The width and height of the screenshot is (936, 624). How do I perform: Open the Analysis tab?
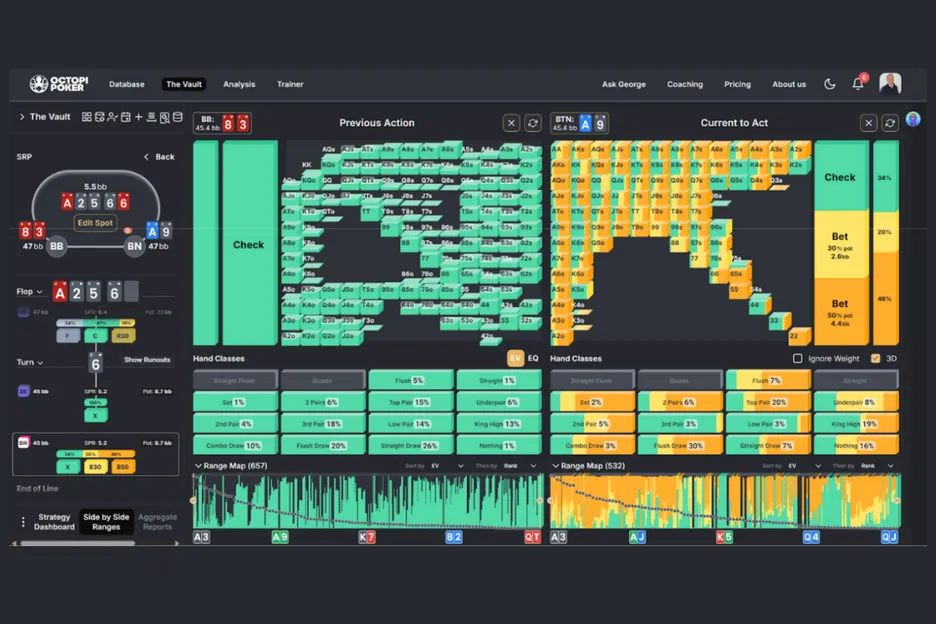coord(239,85)
